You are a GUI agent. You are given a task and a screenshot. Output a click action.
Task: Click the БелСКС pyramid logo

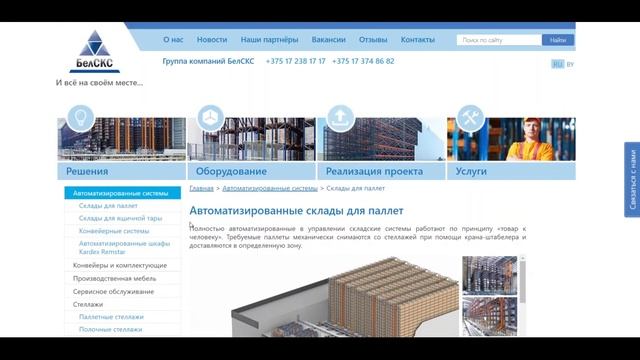coord(95,51)
